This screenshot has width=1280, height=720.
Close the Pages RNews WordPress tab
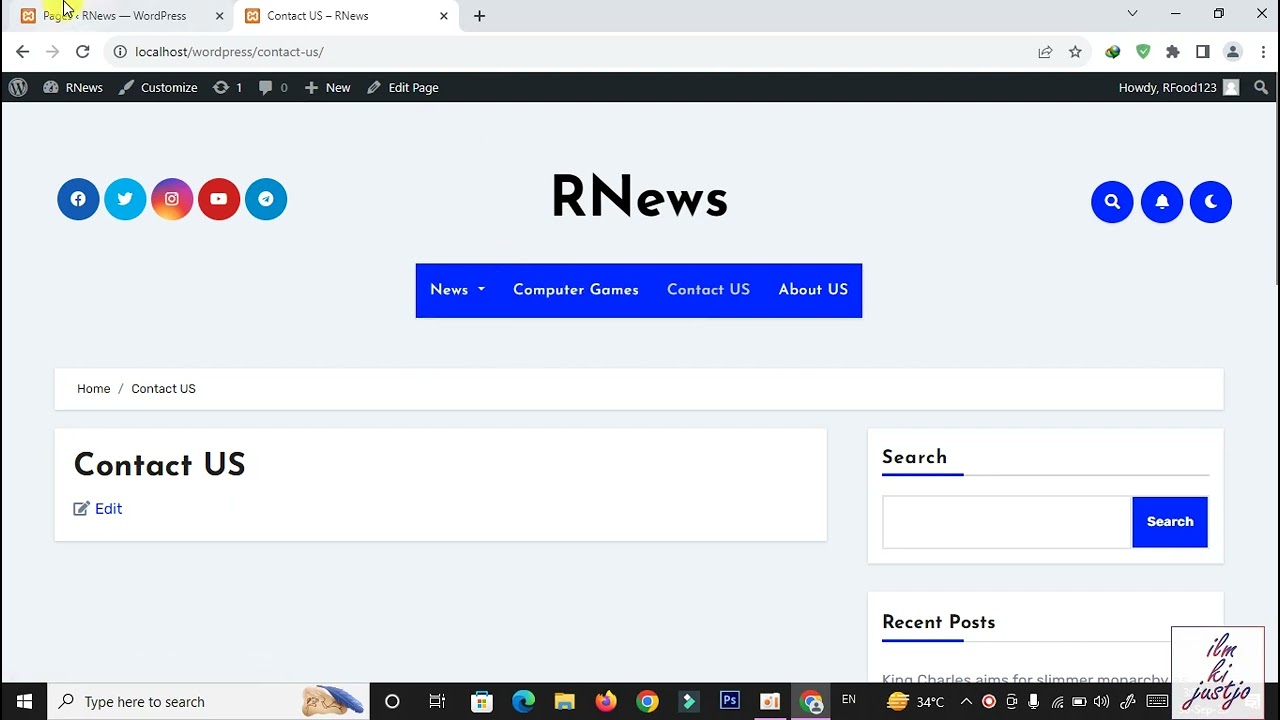[x=220, y=16]
